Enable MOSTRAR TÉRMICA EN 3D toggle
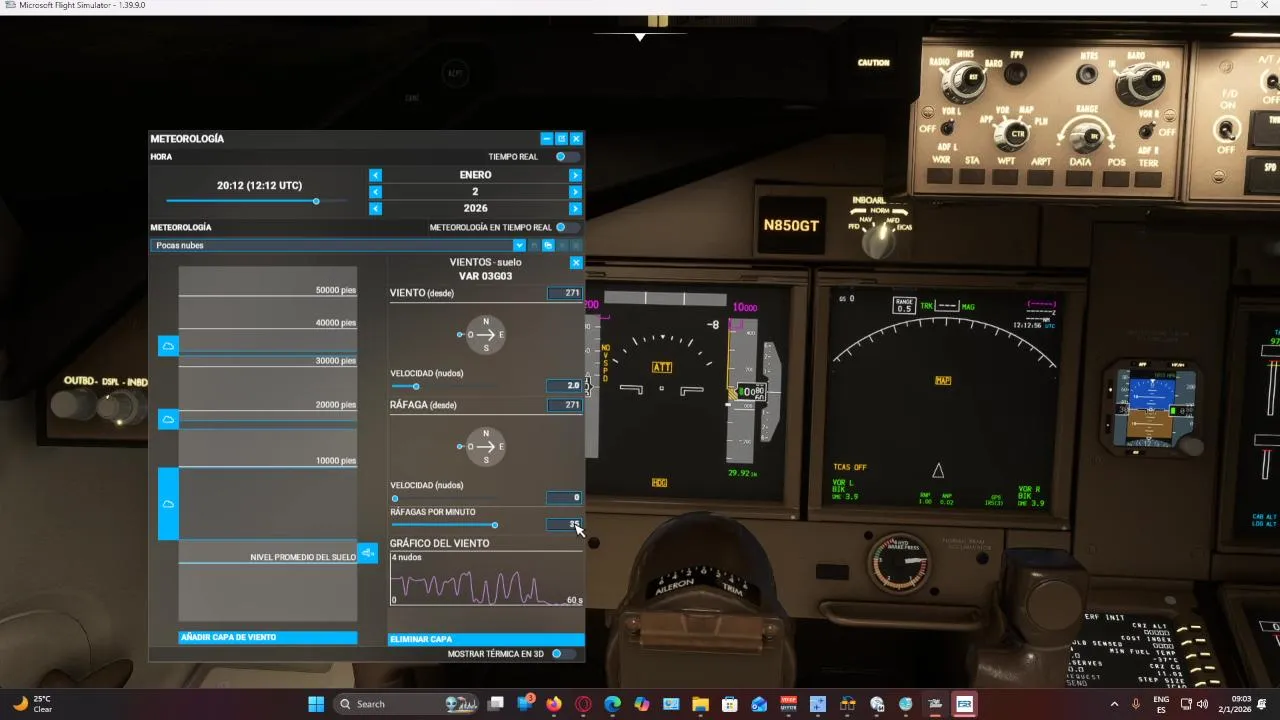Image resolution: width=1280 pixels, height=720 pixels. tap(563, 654)
